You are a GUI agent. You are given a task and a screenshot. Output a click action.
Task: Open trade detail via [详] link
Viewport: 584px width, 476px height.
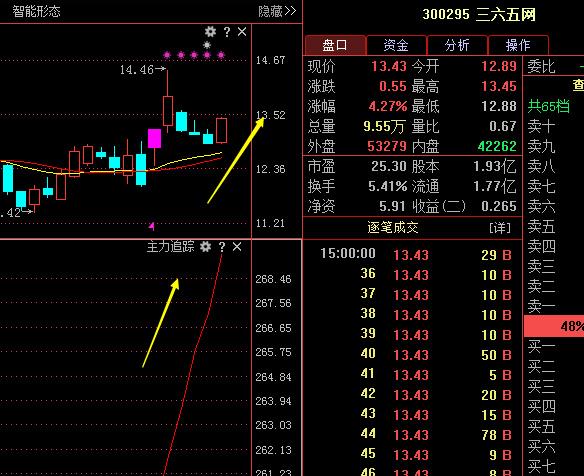(x=500, y=228)
